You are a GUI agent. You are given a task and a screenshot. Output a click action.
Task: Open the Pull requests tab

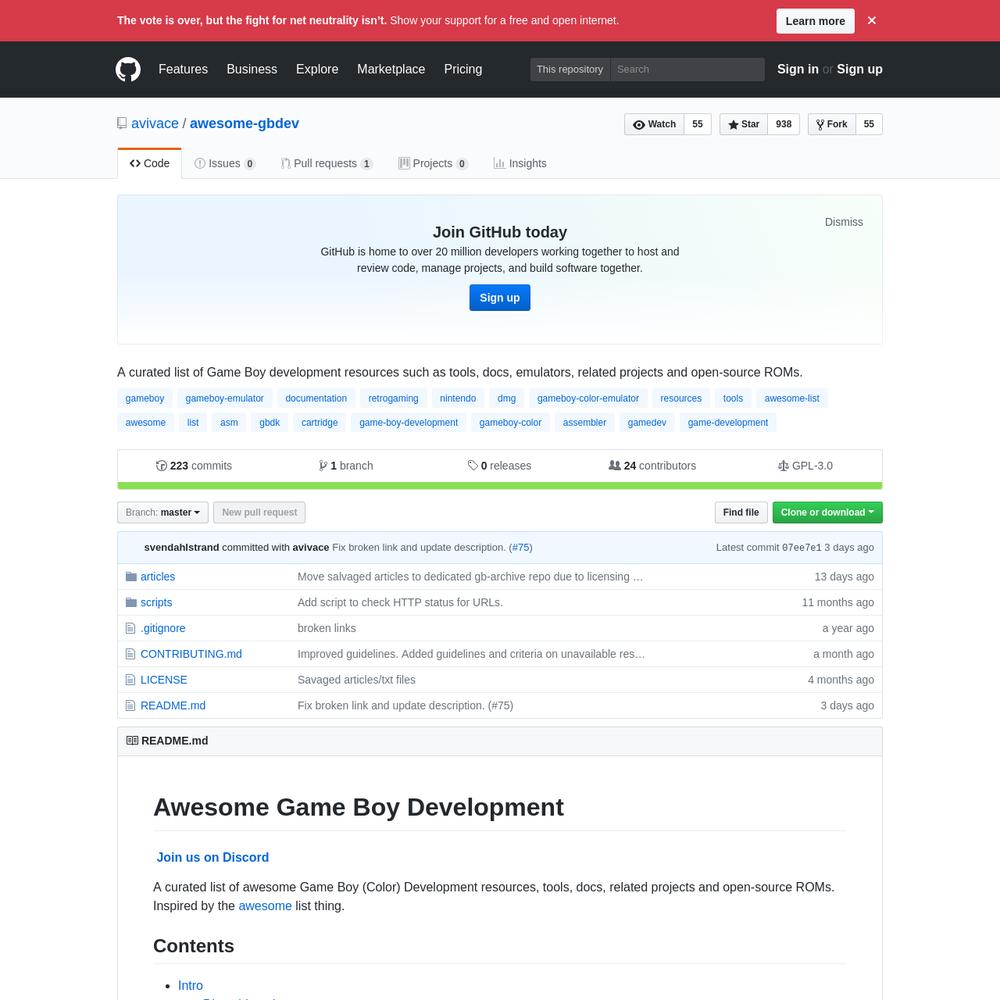pyautogui.click(x=327, y=163)
